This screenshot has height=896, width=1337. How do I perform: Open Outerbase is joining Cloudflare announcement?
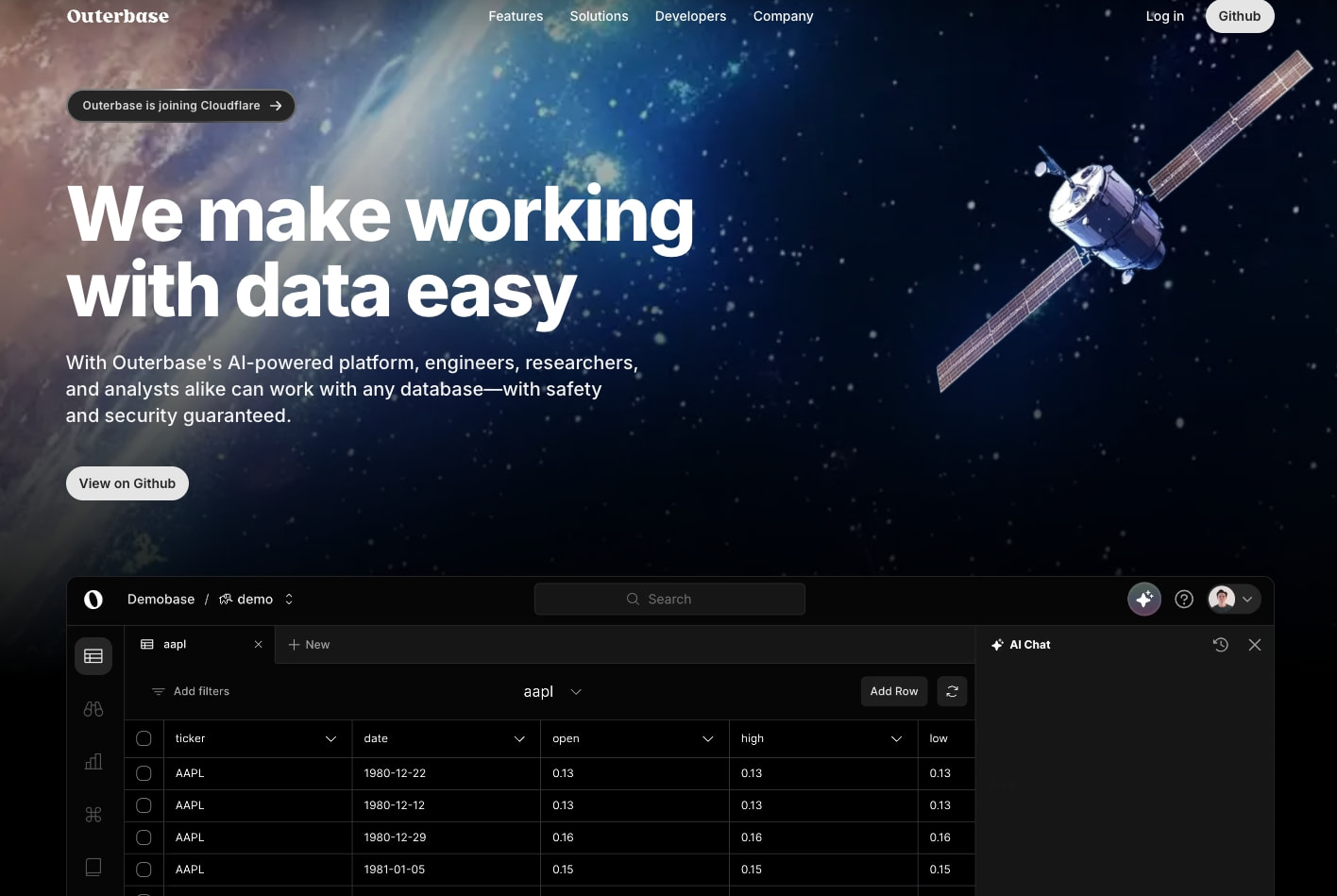[x=181, y=106]
